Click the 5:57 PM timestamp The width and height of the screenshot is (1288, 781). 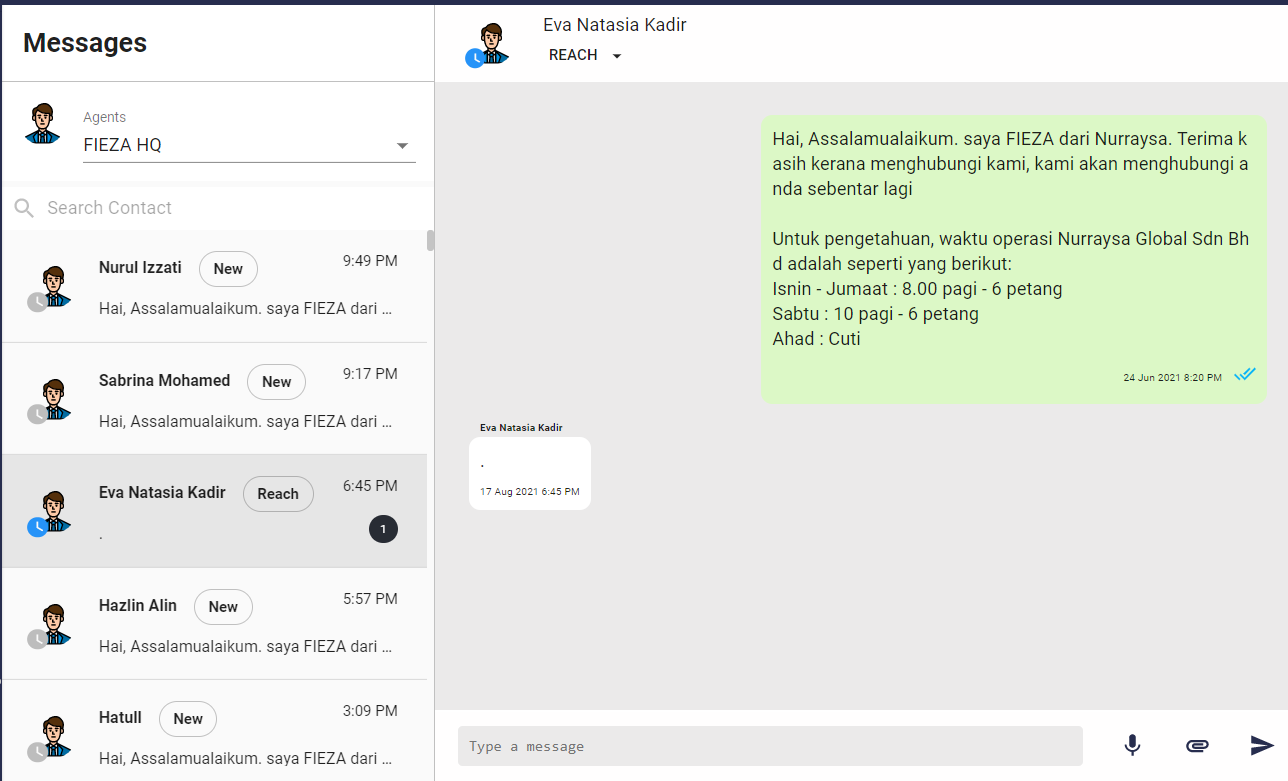coord(370,599)
